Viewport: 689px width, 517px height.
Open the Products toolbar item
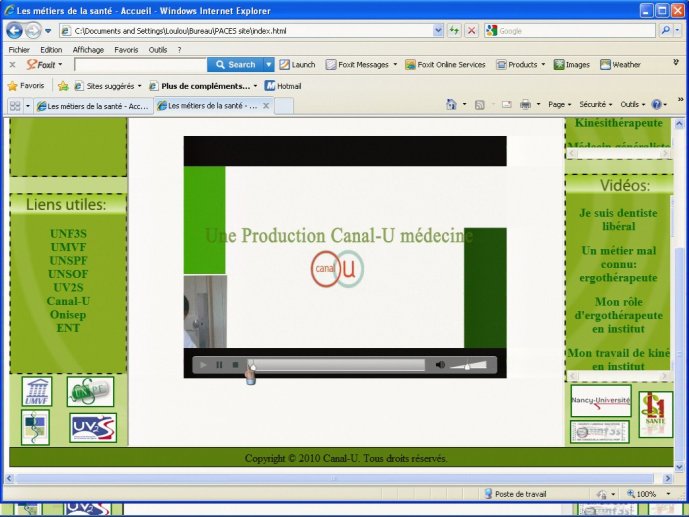521,65
